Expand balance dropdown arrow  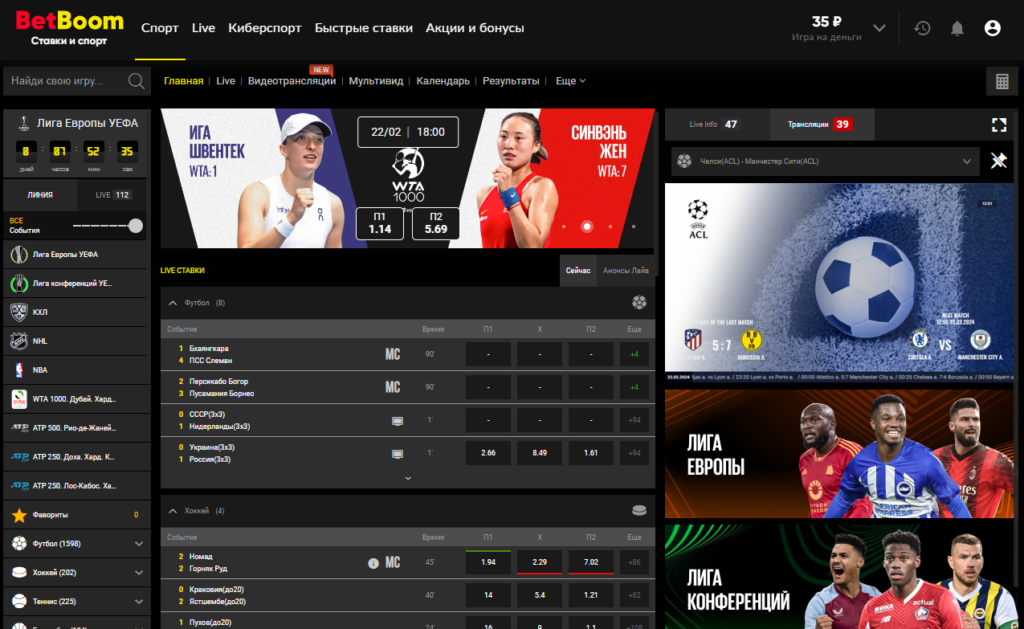[879, 28]
